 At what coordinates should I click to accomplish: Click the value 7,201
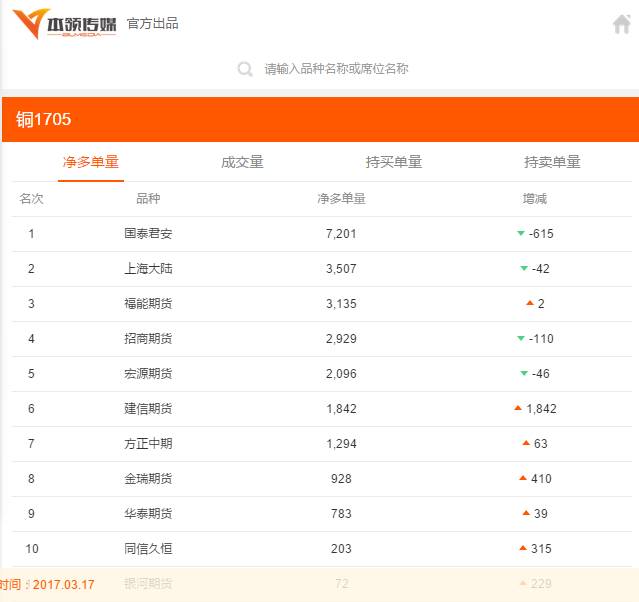pos(341,234)
